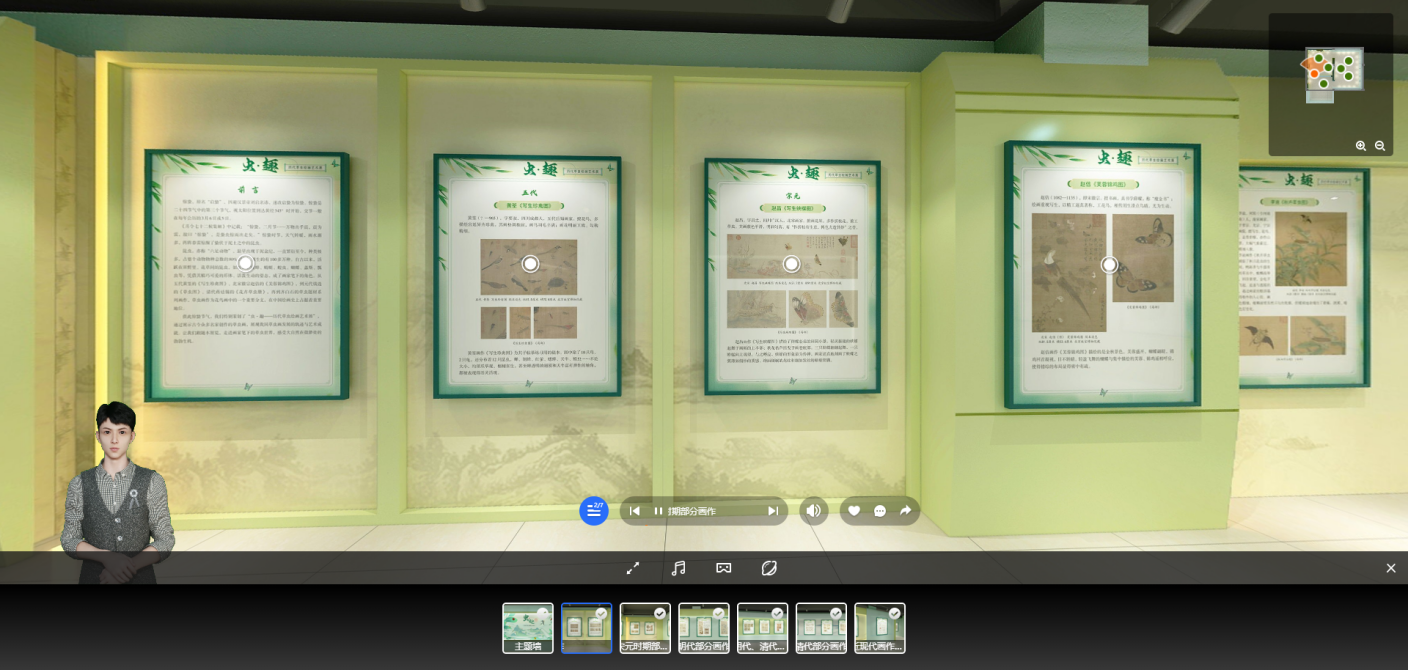Click the scene title 期部分画作 in player

pyautogui.click(x=693, y=511)
